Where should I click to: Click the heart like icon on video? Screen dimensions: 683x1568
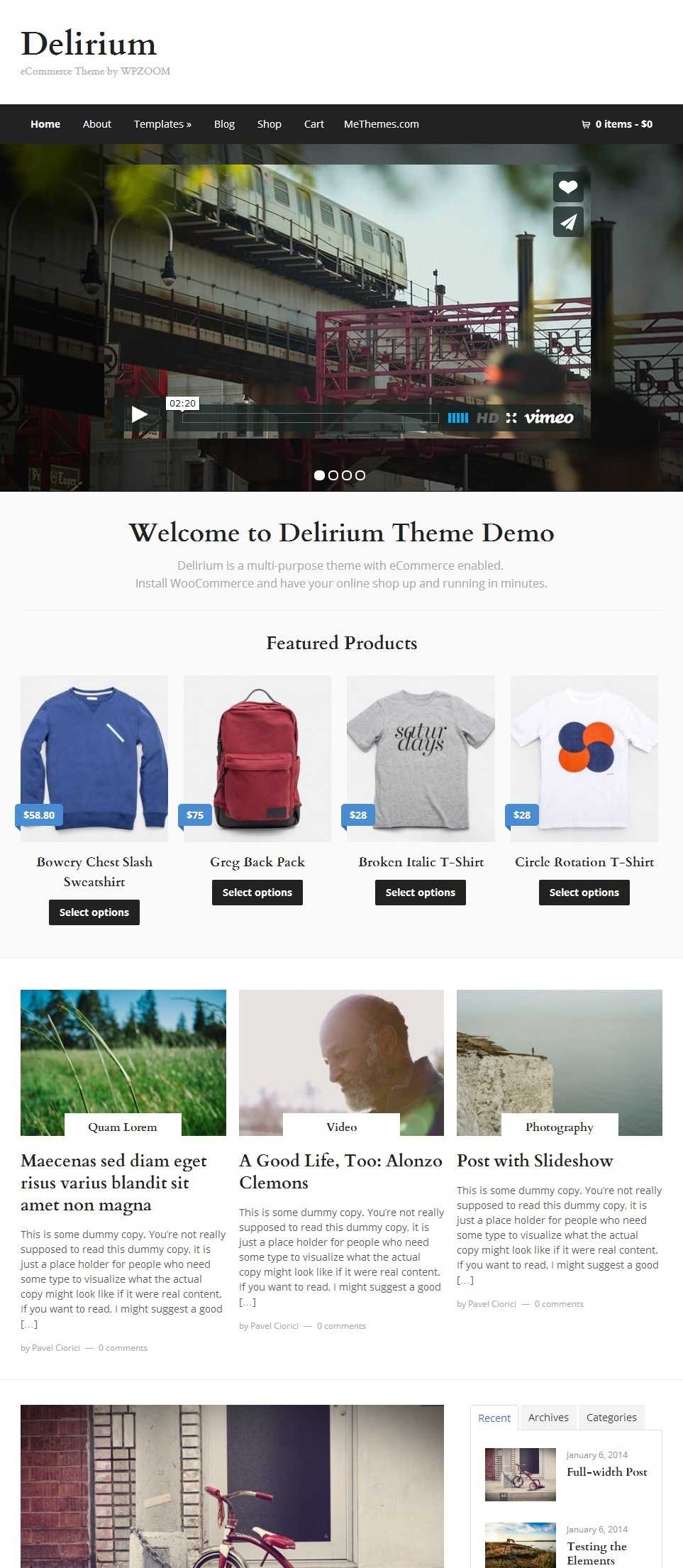pos(568,187)
